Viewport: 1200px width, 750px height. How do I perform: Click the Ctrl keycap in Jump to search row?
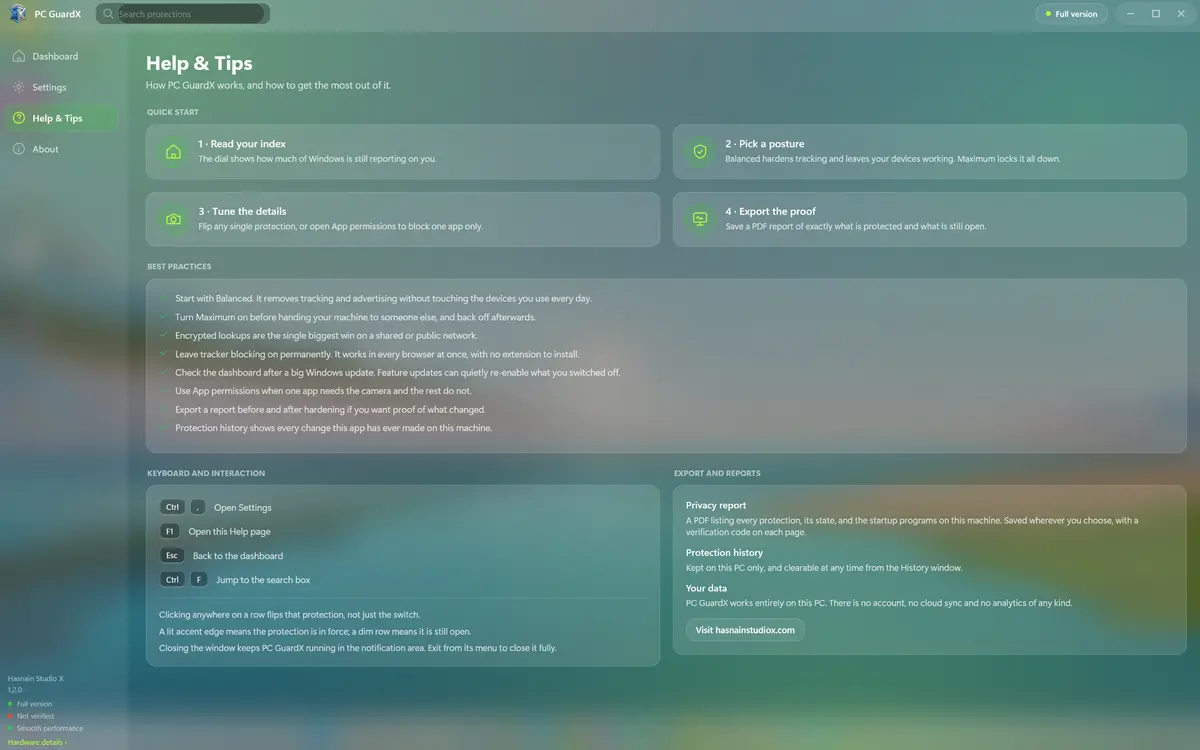coord(172,579)
